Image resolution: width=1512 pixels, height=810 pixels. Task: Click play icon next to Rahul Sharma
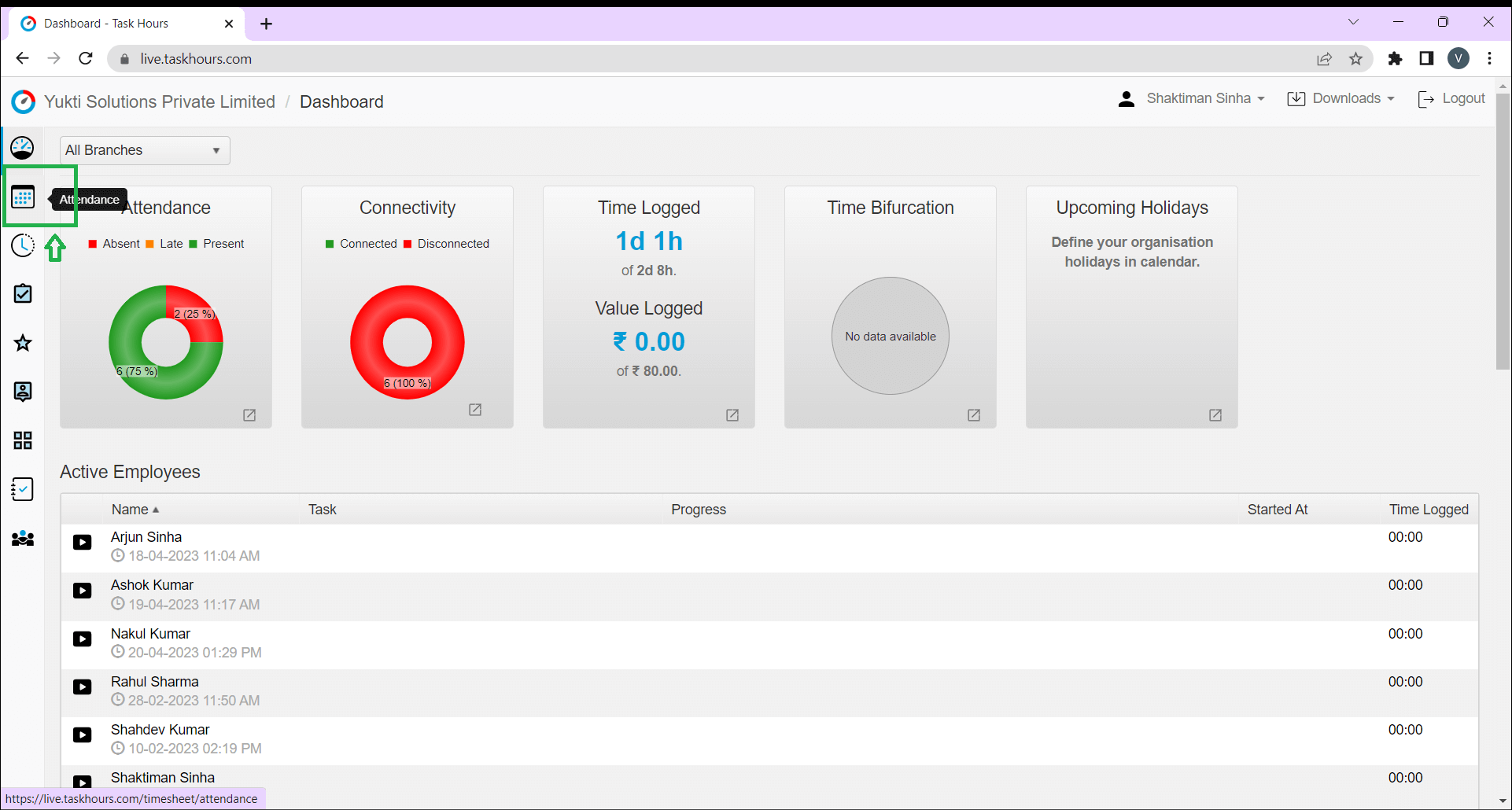tap(83, 687)
